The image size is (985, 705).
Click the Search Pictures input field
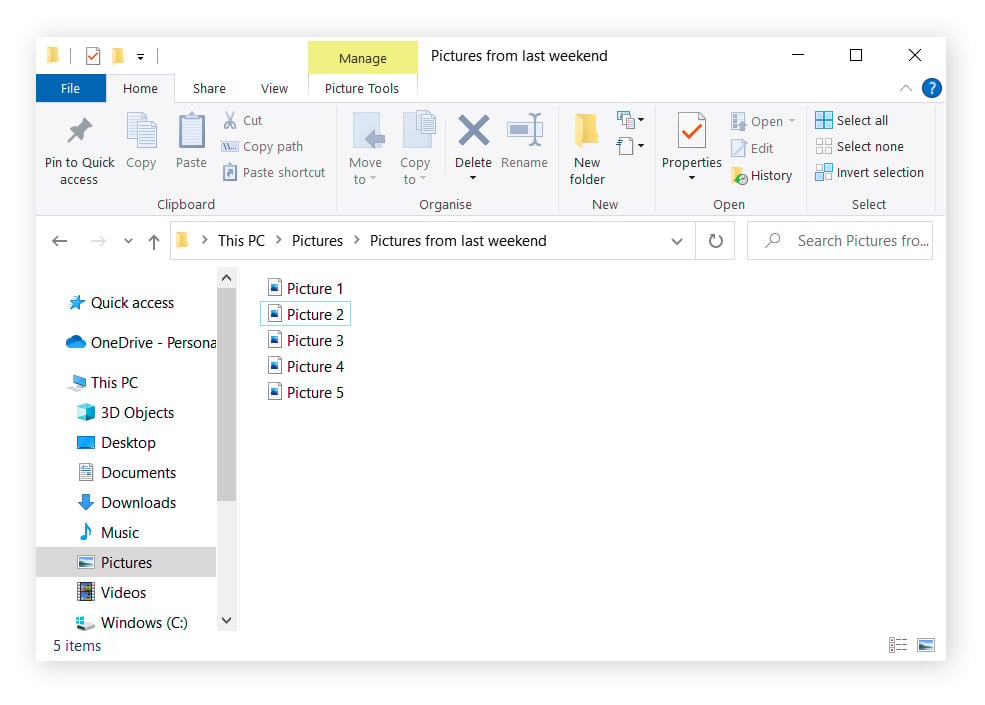pos(840,241)
